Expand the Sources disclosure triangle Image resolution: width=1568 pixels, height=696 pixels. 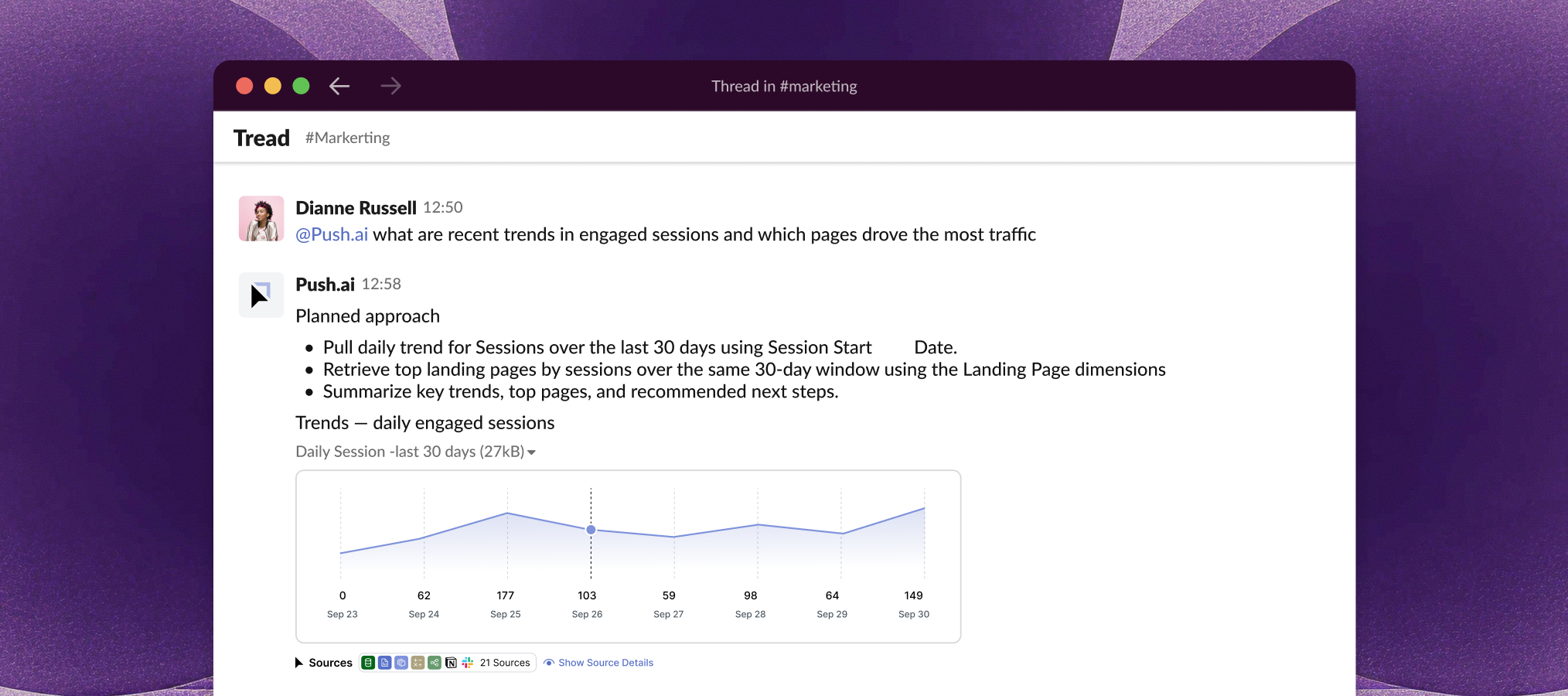[299, 663]
